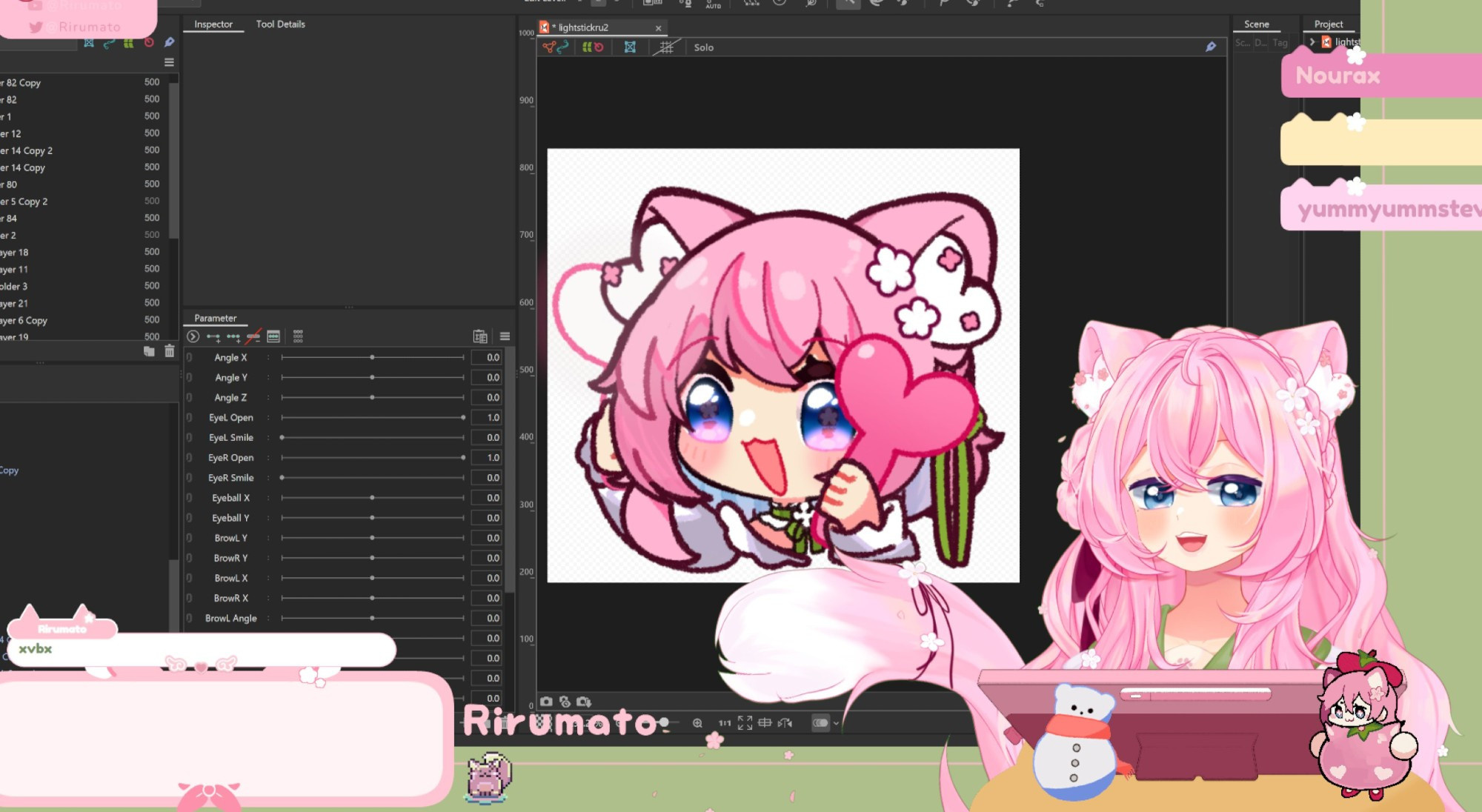Open the dropdown arrow beside display mode switch
The height and width of the screenshot is (812, 1482).
point(836,724)
